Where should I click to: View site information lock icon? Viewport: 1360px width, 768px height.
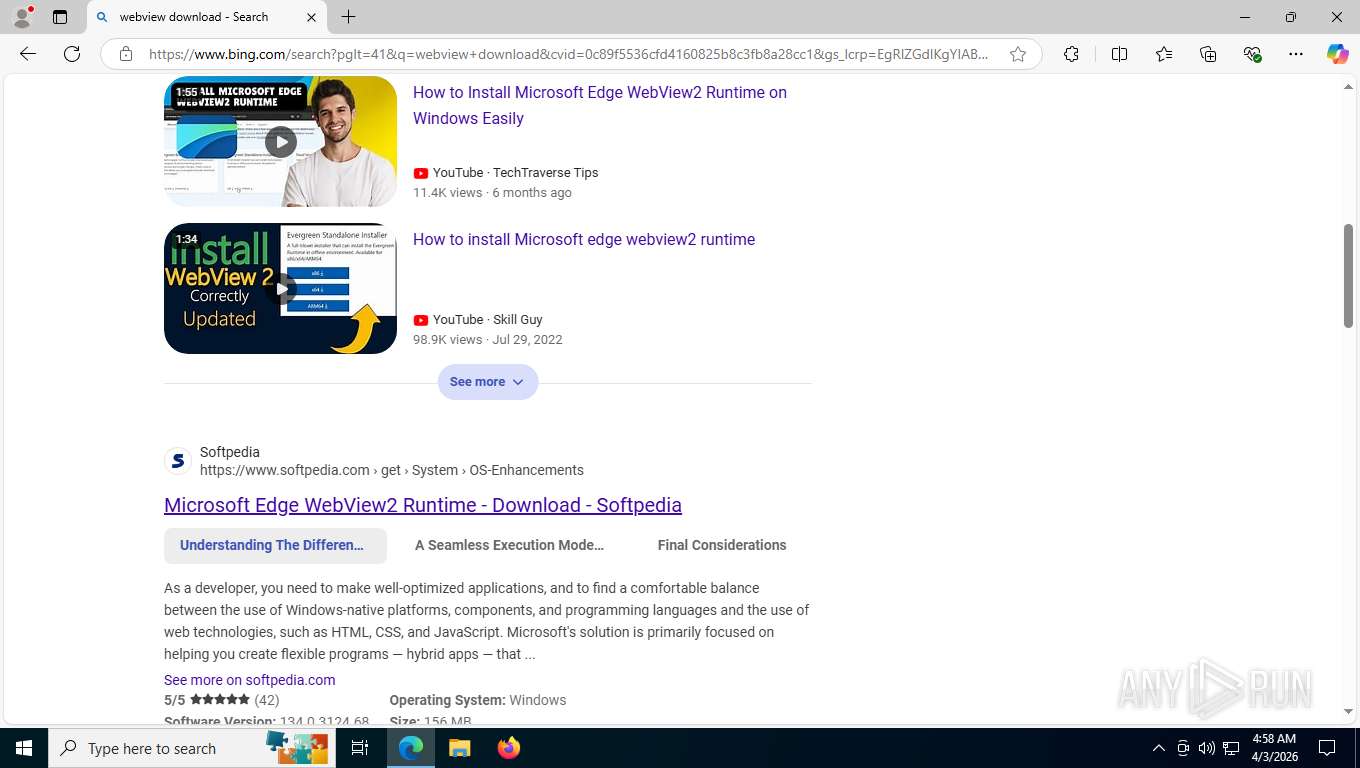pos(126,54)
